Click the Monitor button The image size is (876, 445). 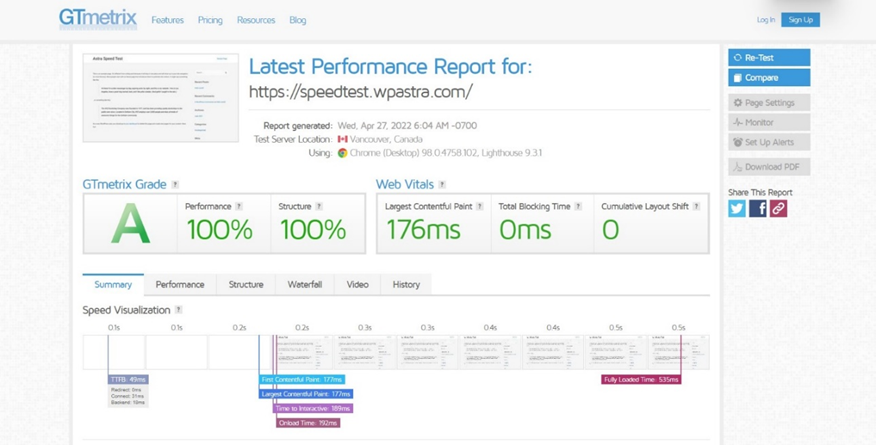(769, 122)
